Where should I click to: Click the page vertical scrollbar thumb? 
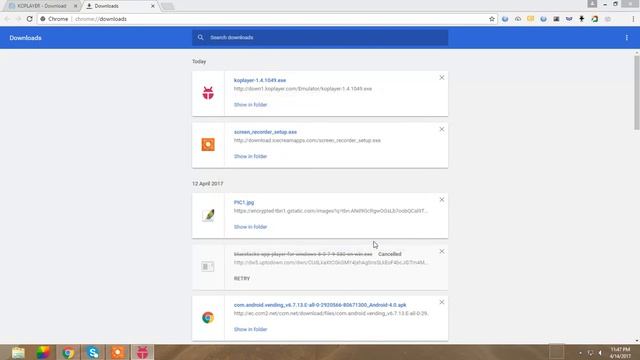(x=637, y=93)
